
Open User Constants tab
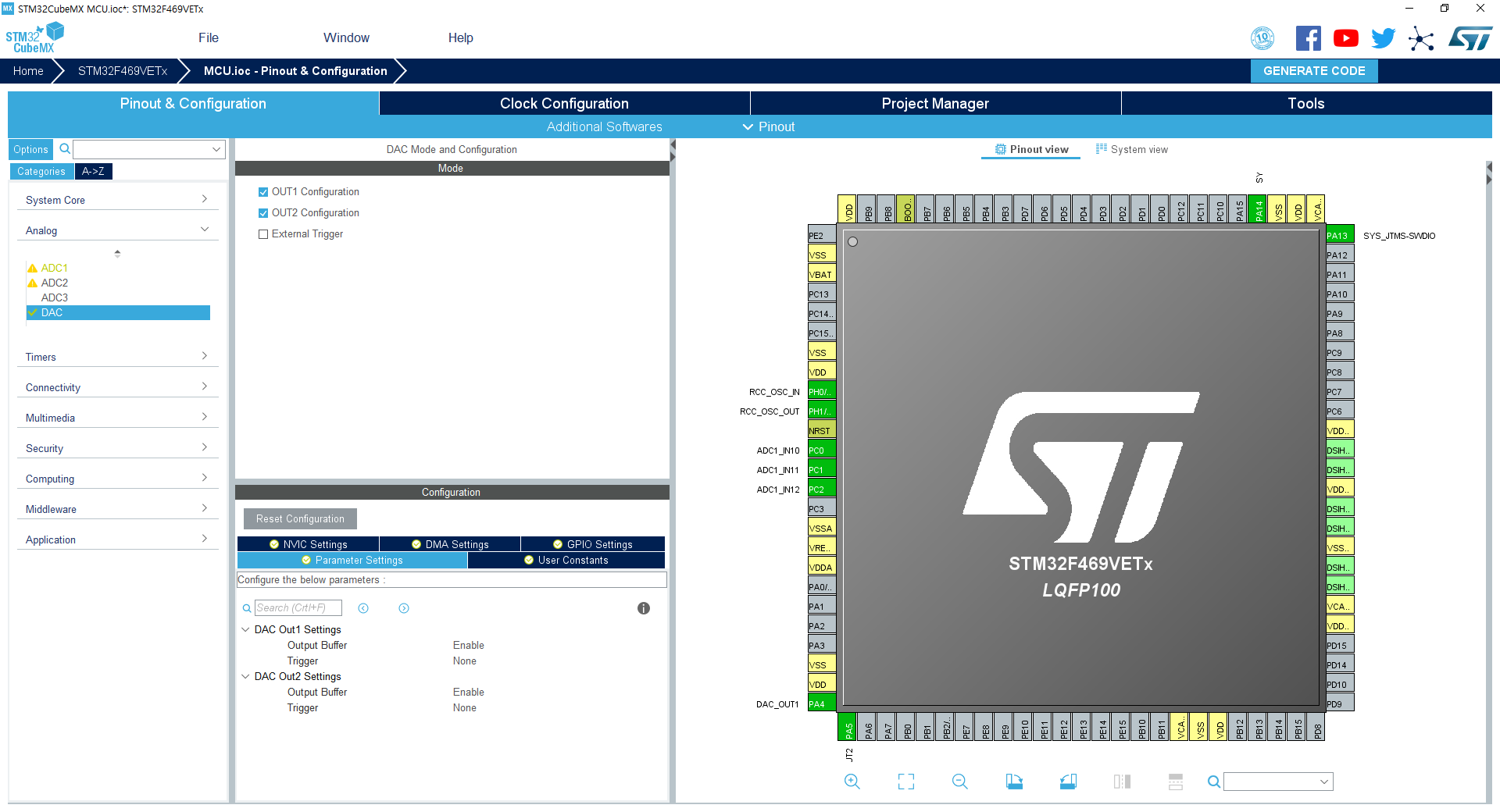tap(566, 560)
